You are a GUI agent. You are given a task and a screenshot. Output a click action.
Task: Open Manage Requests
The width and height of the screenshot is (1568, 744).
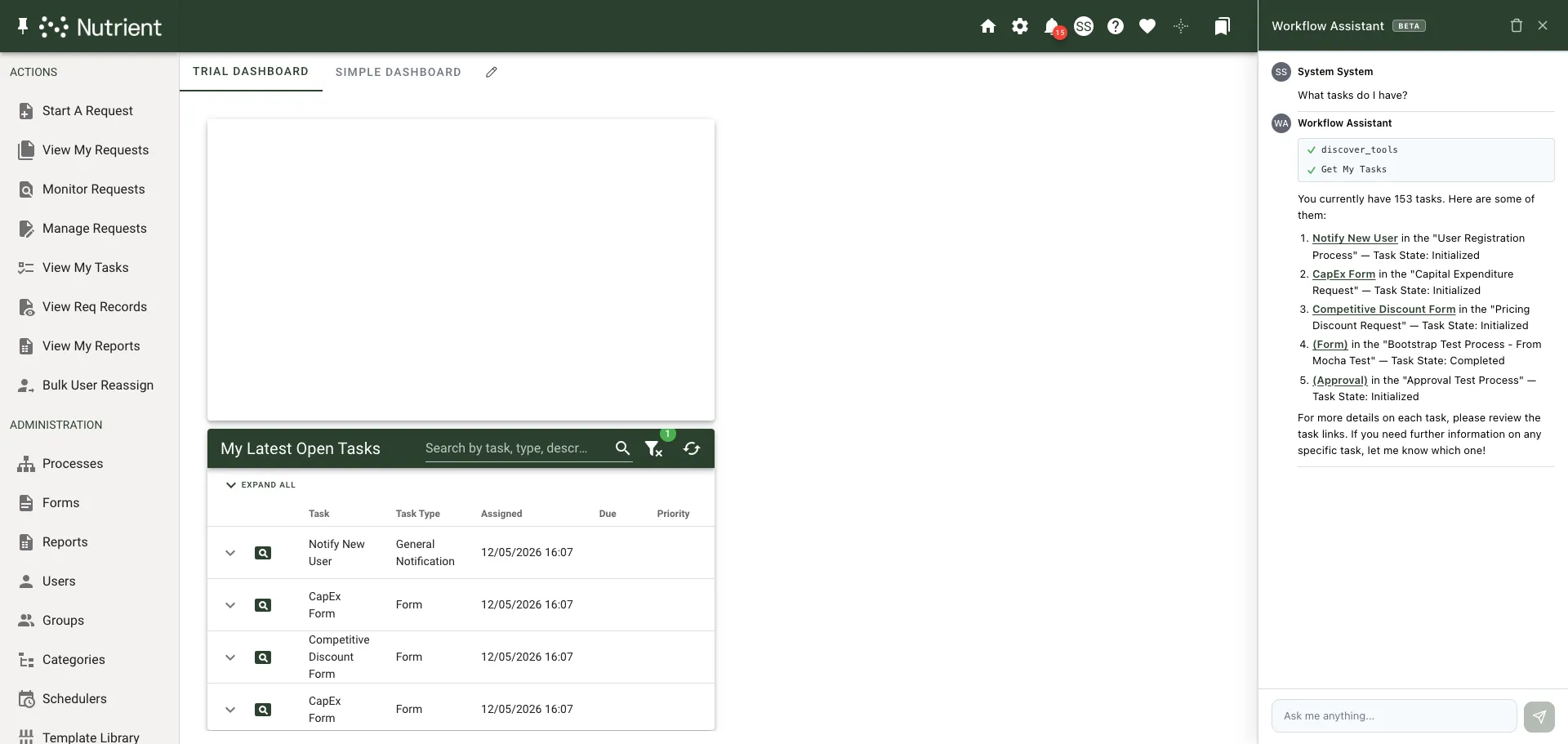[x=89, y=229]
